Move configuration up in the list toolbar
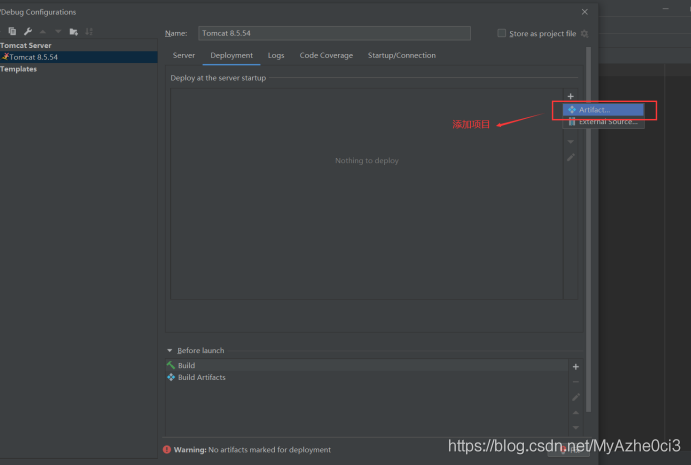The height and width of the screenshot is (465, 691). [43, 31]
